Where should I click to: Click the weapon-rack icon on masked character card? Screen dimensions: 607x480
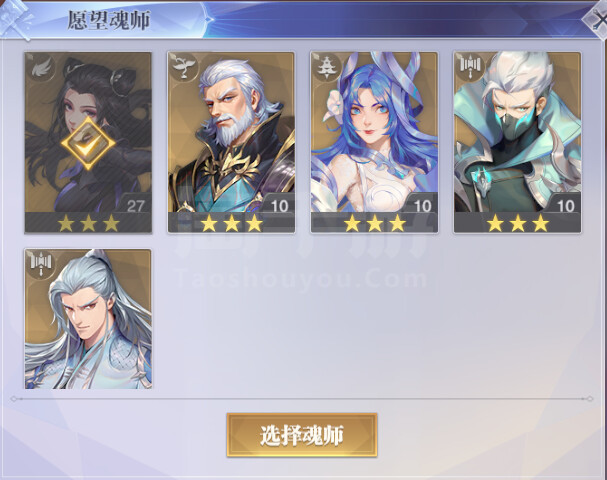(x=470, y=66)
